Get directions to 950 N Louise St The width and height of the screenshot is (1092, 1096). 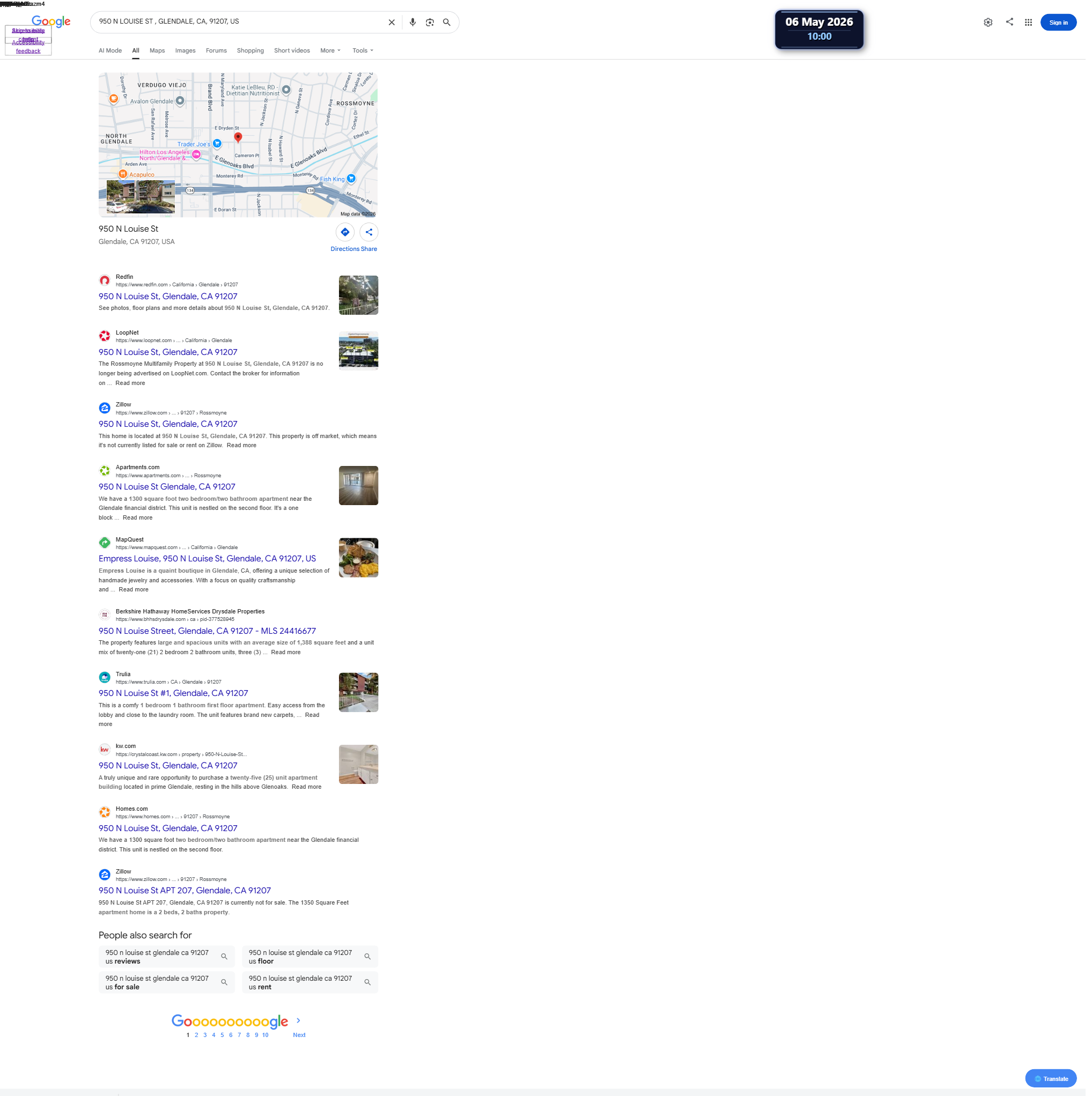(x=345, y=232)
